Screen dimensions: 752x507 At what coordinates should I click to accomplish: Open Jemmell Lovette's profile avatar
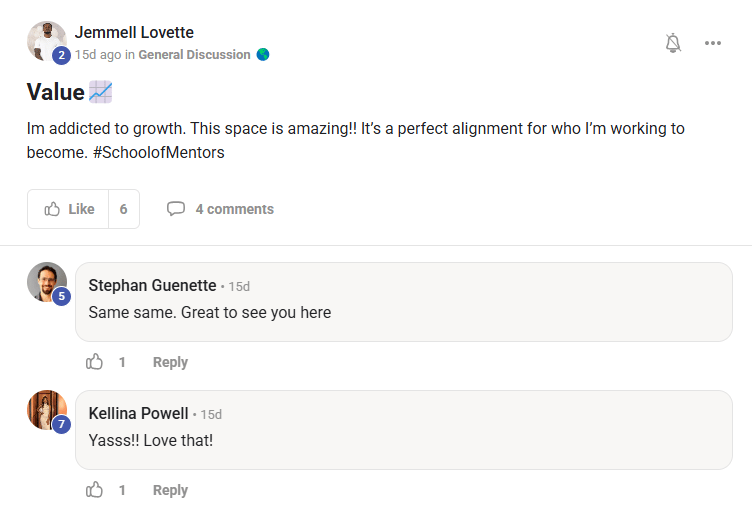44,40
